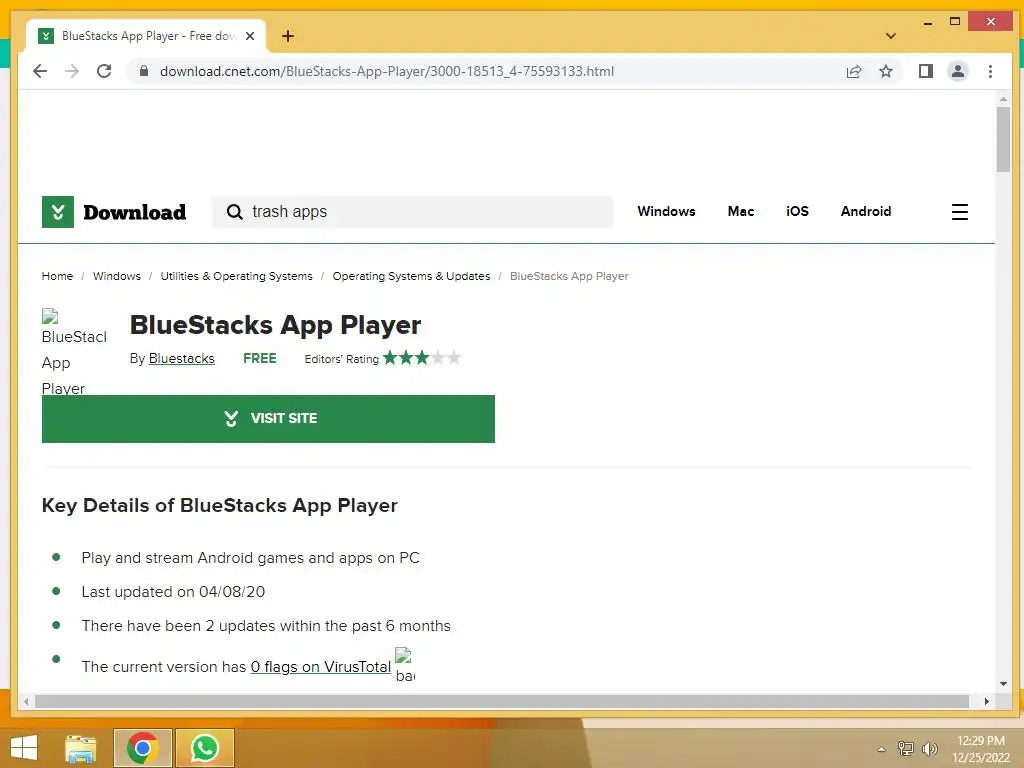Click the browser forward arrow
This screenshot has height=768, width=1024.
[72, 71]
